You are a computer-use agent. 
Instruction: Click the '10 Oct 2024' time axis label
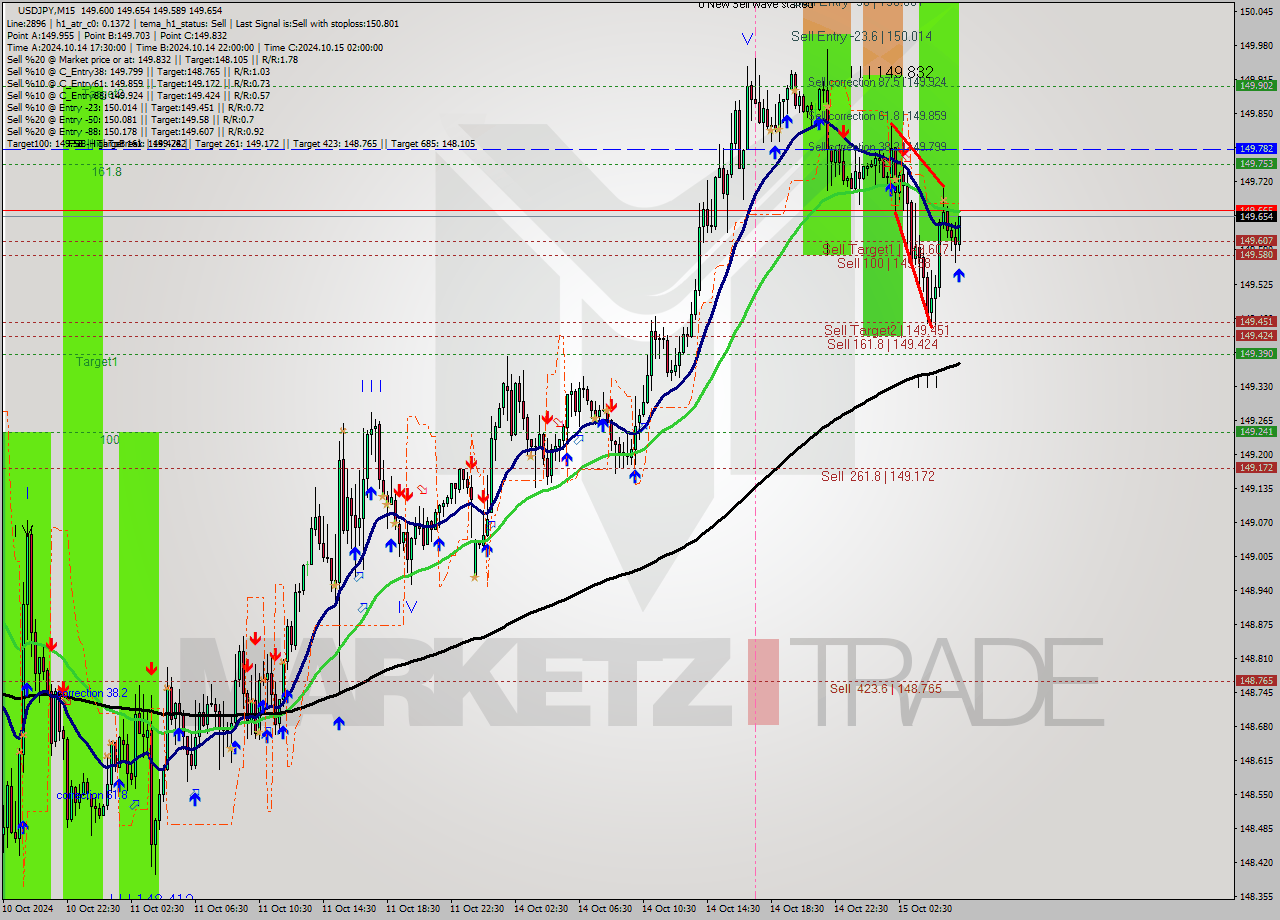(29, 909)
